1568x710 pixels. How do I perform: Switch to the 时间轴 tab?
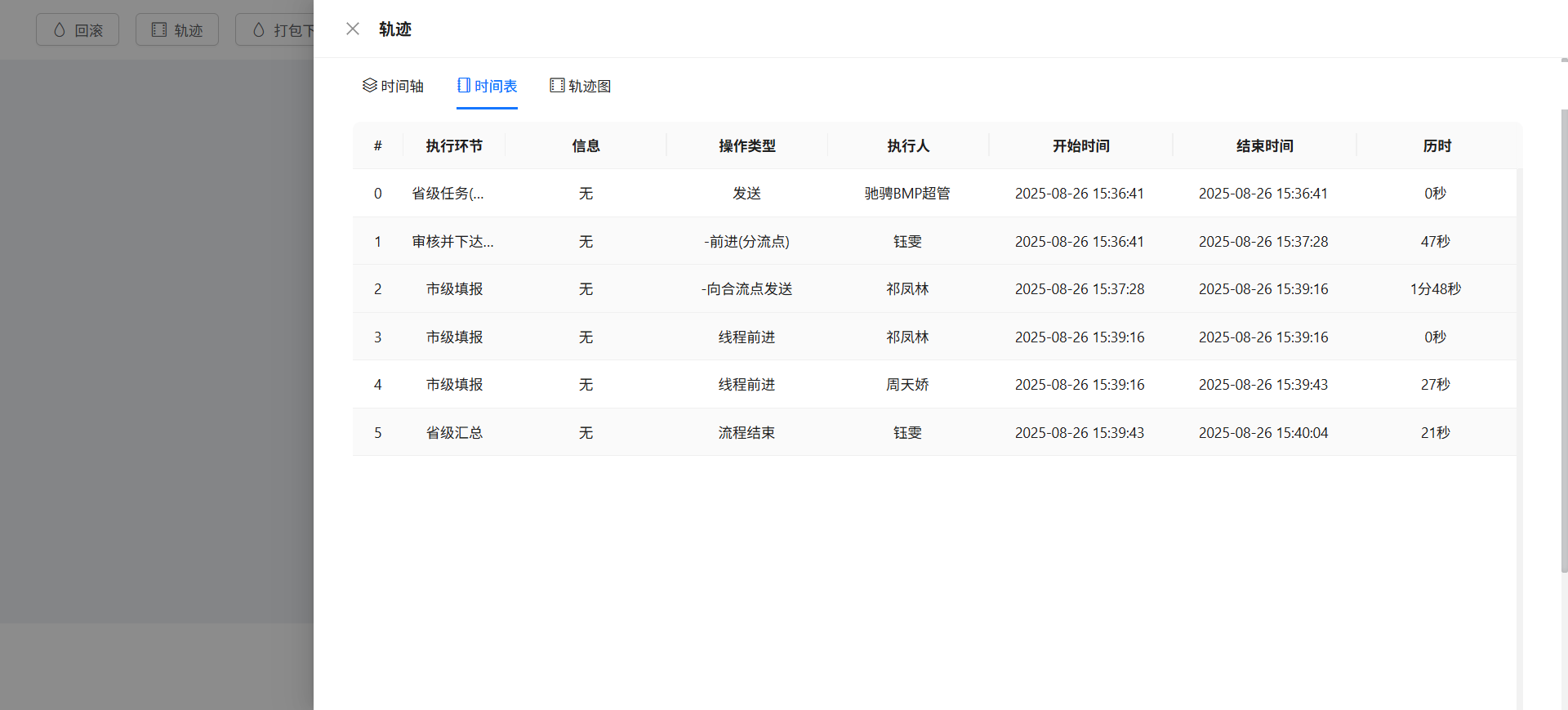pos(393,86)
